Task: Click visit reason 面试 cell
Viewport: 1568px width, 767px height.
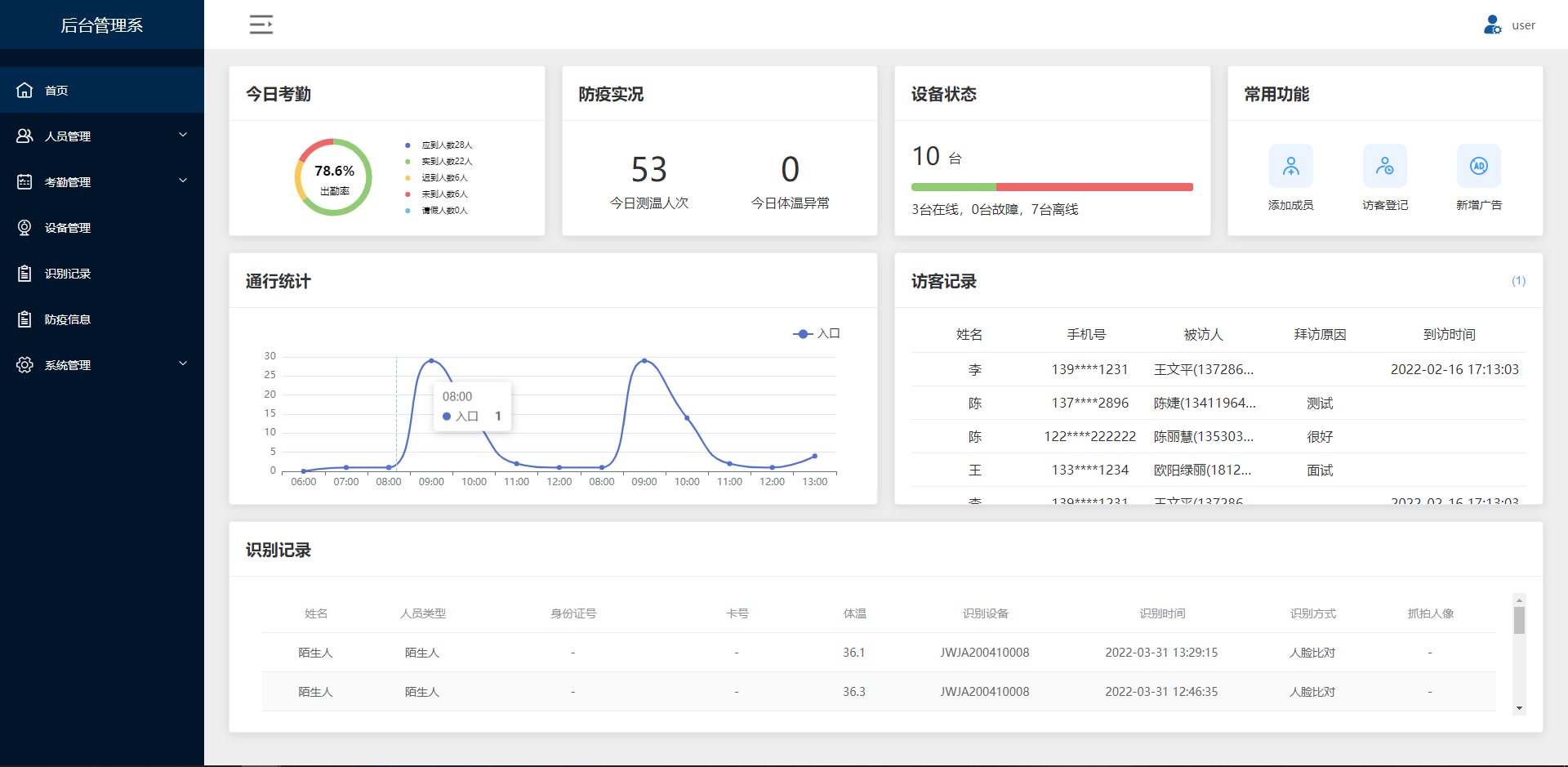Action: [1320, 470]
